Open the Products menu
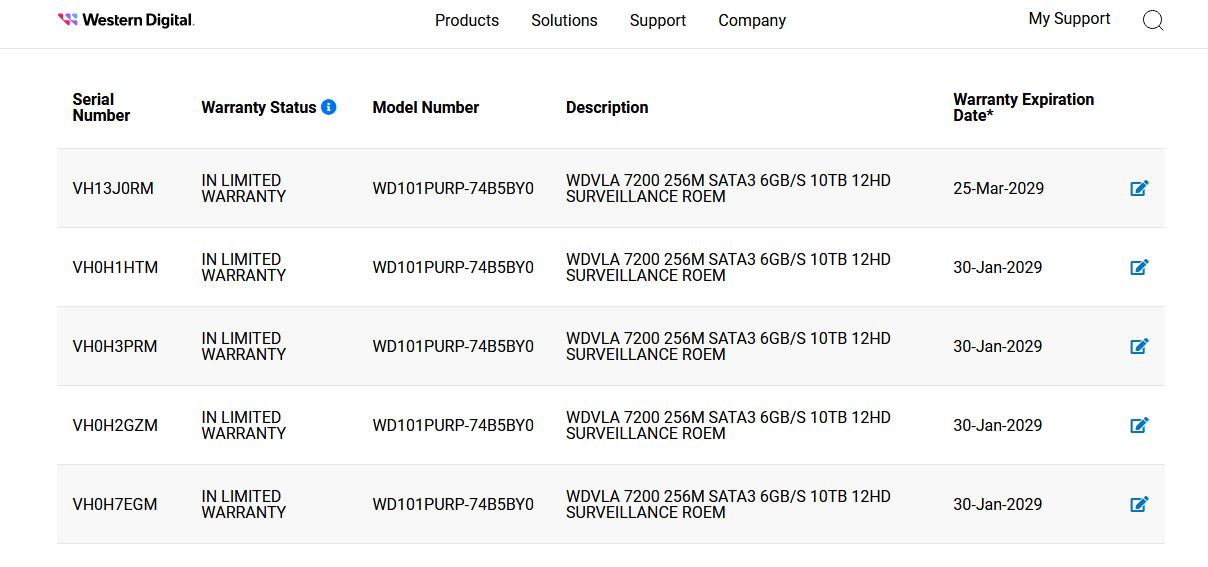The width and height of the screenshot is (1208, 567). point(467,20)
